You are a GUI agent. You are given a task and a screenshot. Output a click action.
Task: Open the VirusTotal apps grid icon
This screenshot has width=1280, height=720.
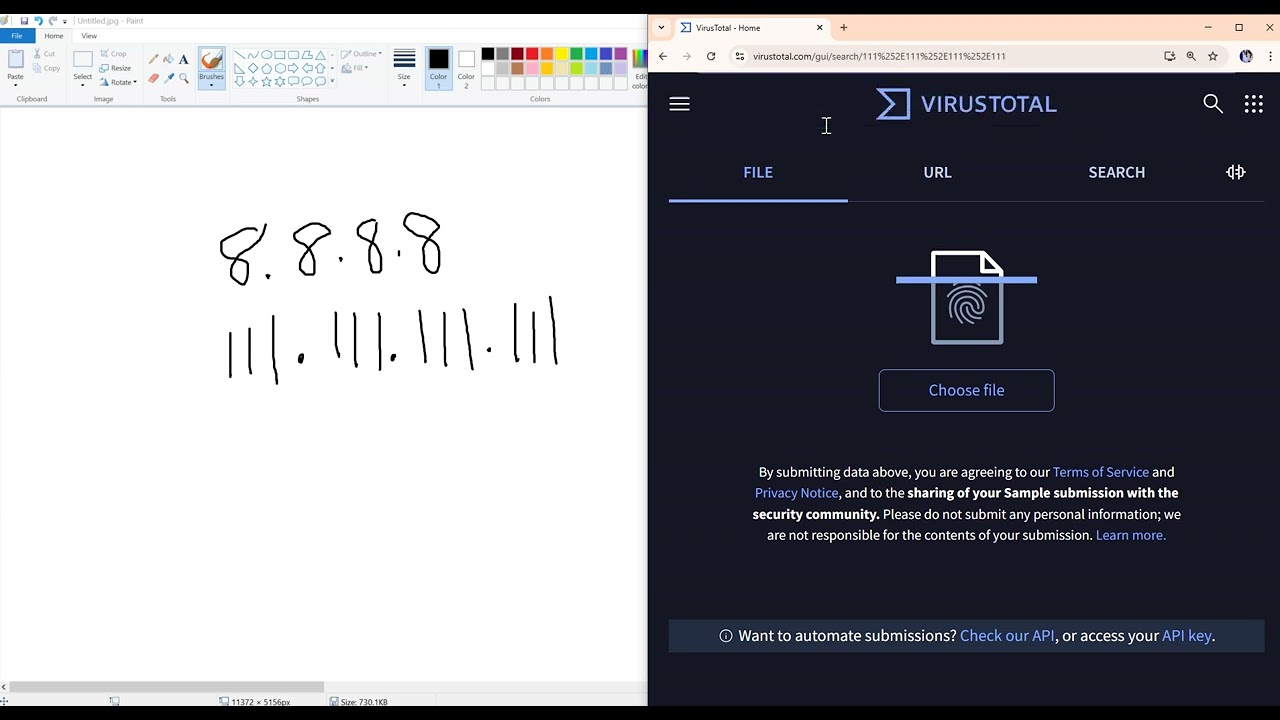pyautogui.click(x=1254, y=104)
